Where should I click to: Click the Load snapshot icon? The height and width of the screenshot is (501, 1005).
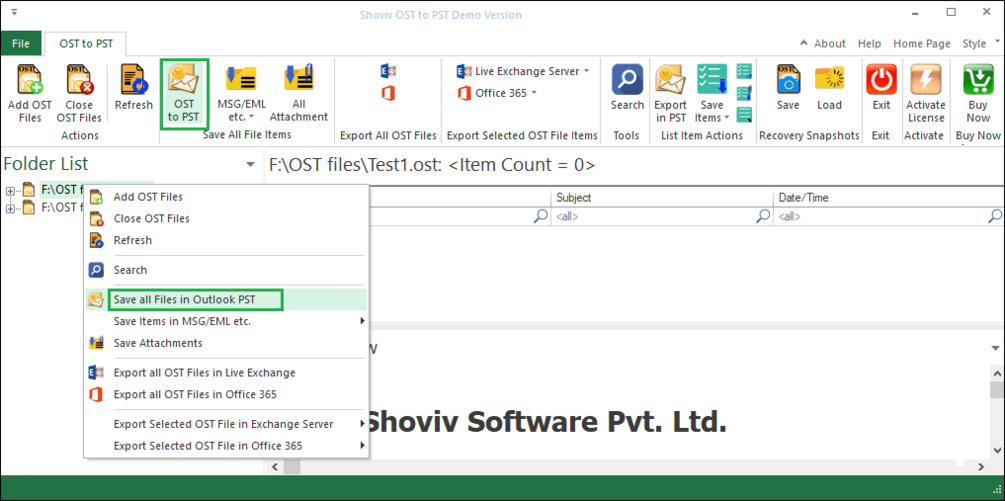[829, 79]
